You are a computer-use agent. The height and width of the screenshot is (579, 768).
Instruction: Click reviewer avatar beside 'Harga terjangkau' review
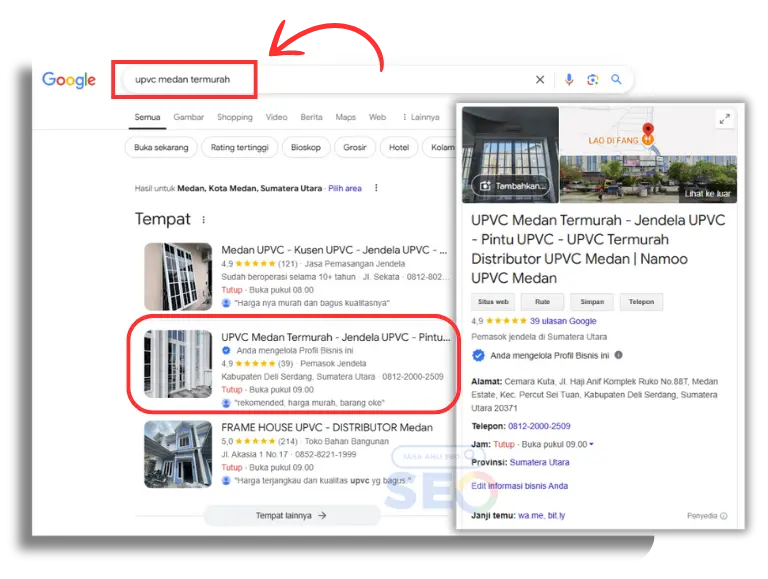226,481
